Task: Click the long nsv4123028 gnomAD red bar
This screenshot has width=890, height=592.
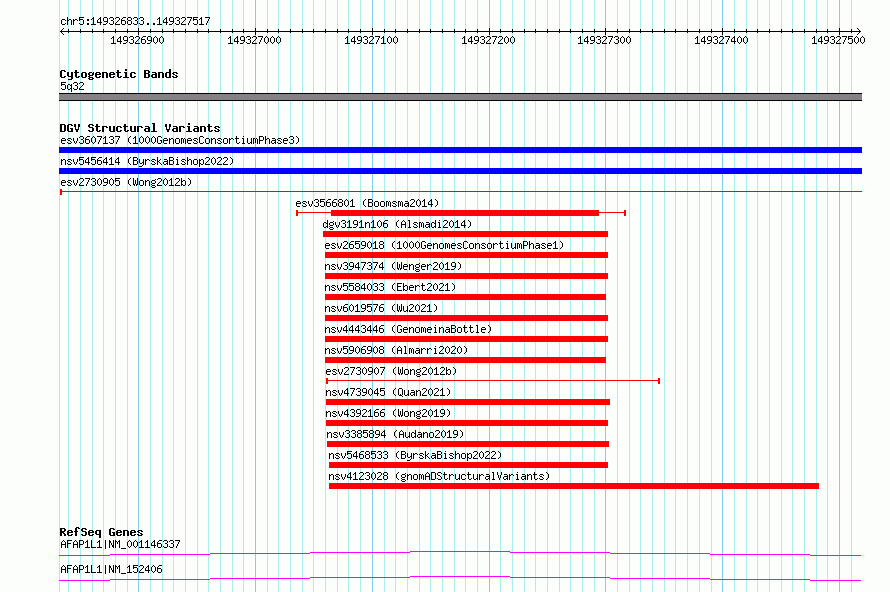Action: click(574, 486)
